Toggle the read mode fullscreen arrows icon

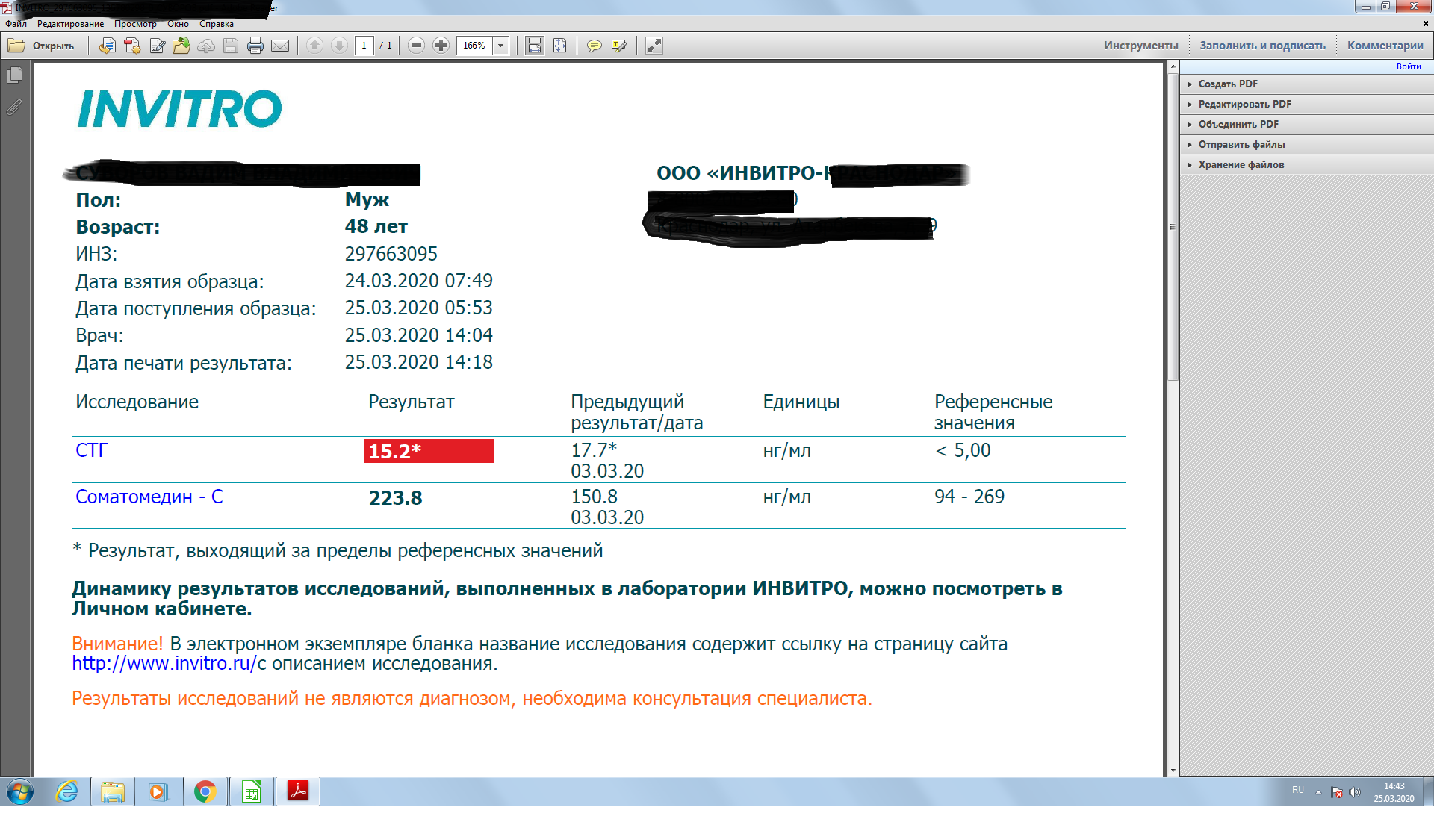point(654,46)
